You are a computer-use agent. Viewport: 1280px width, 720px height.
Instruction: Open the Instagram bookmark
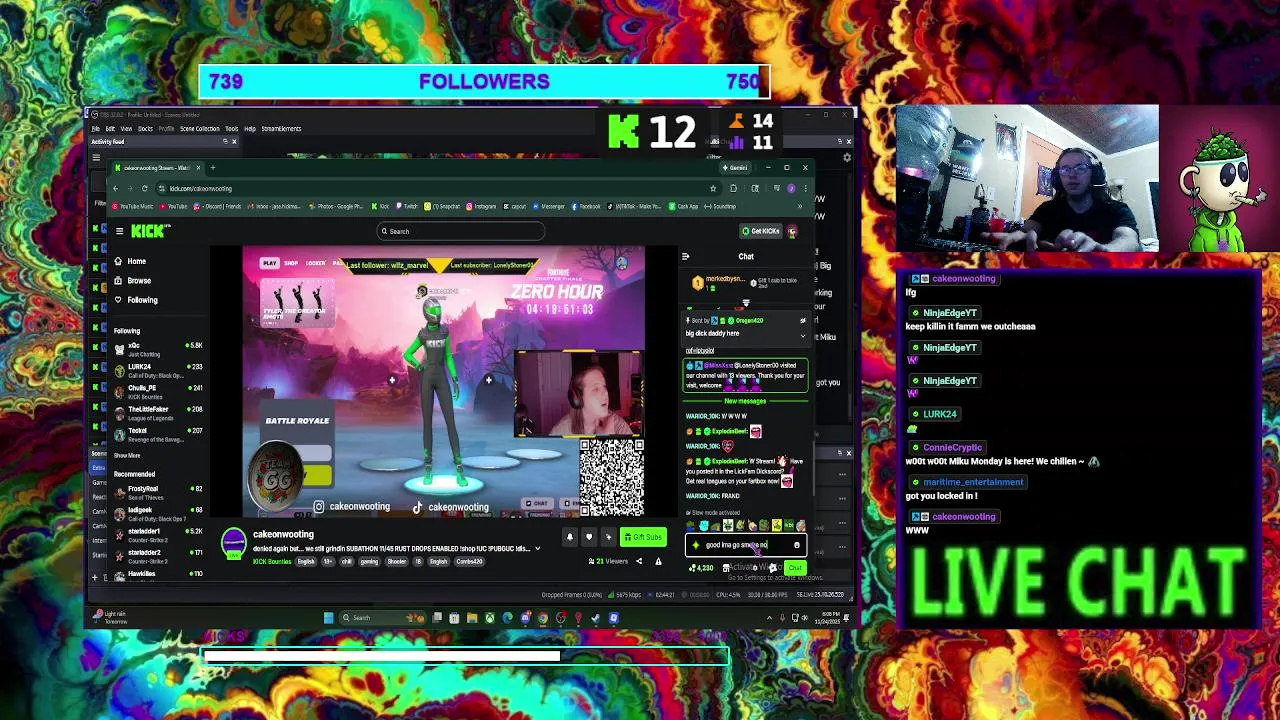point(481,207)
